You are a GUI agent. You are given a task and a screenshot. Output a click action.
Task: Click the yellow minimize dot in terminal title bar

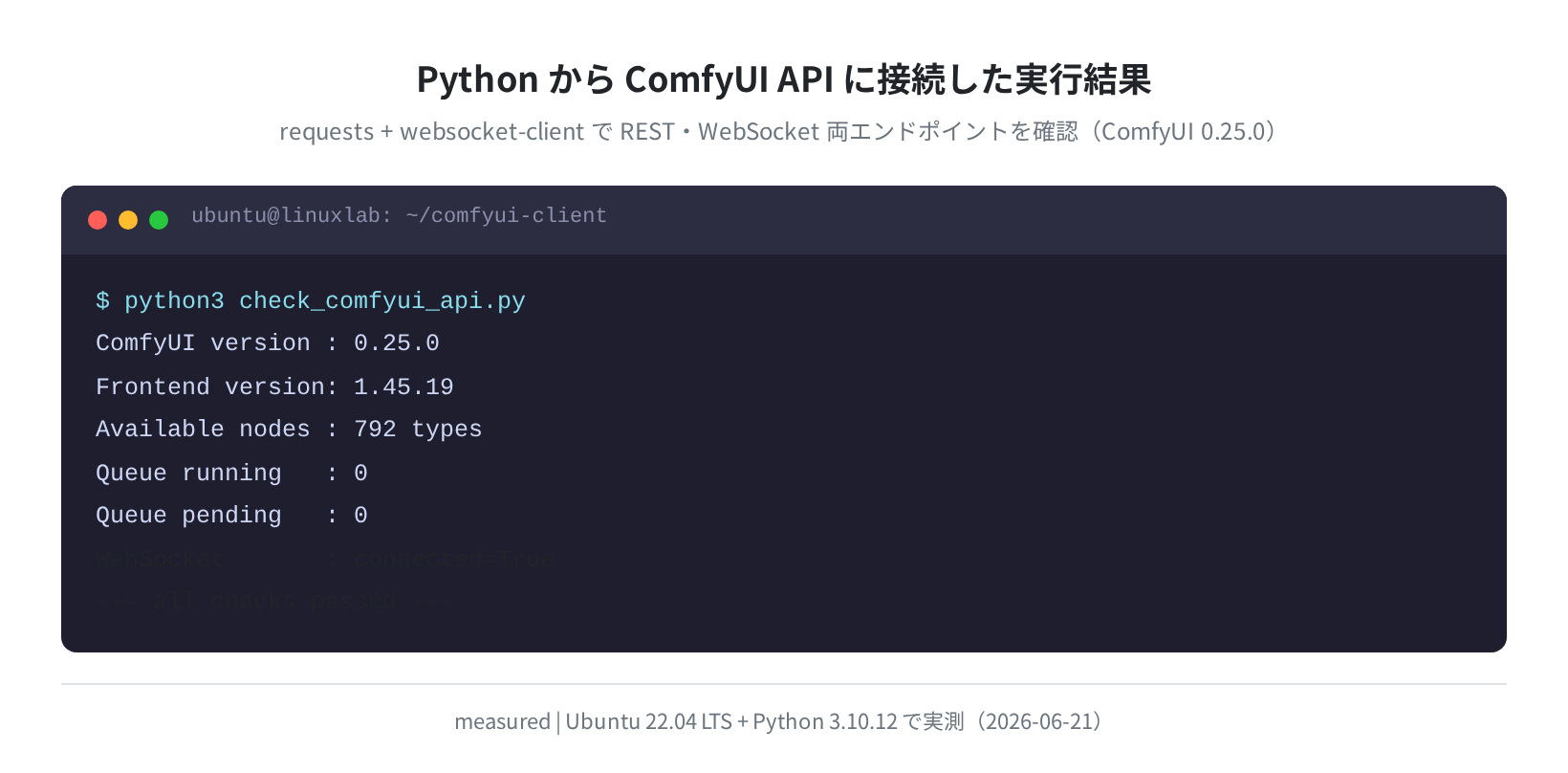[x=128, y=220]
